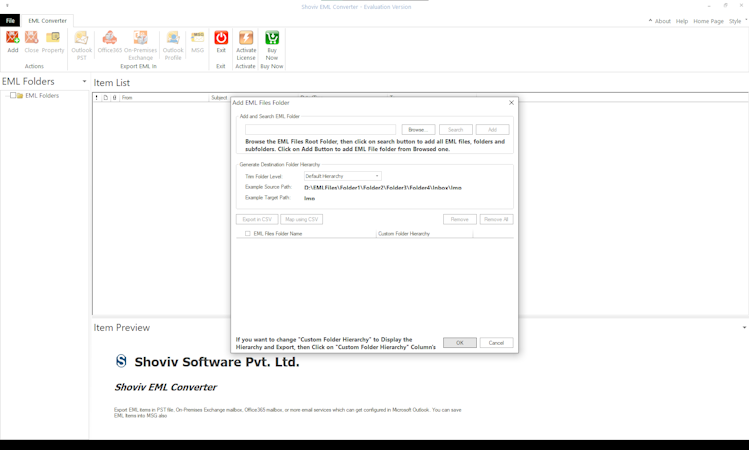This screenshot has height=450, width=749.
Task: Click the Shoviv logo in preview
Action: (x=121, y=361)
